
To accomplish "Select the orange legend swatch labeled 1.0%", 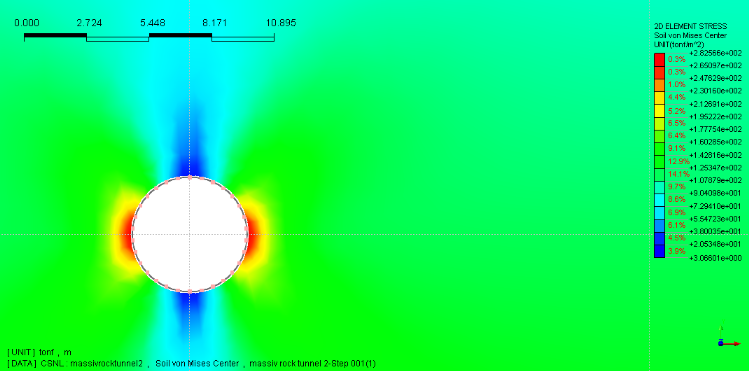I will click(x=659, y=85).
